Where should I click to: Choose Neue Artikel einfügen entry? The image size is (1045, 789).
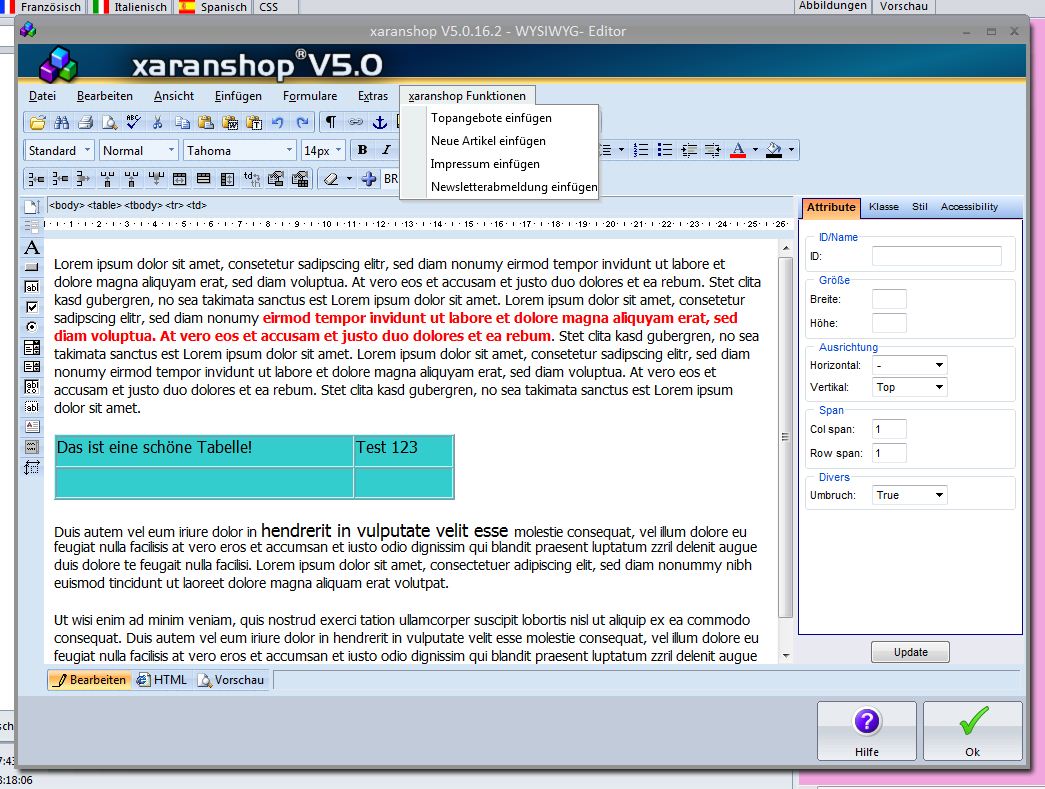point(488,141)
